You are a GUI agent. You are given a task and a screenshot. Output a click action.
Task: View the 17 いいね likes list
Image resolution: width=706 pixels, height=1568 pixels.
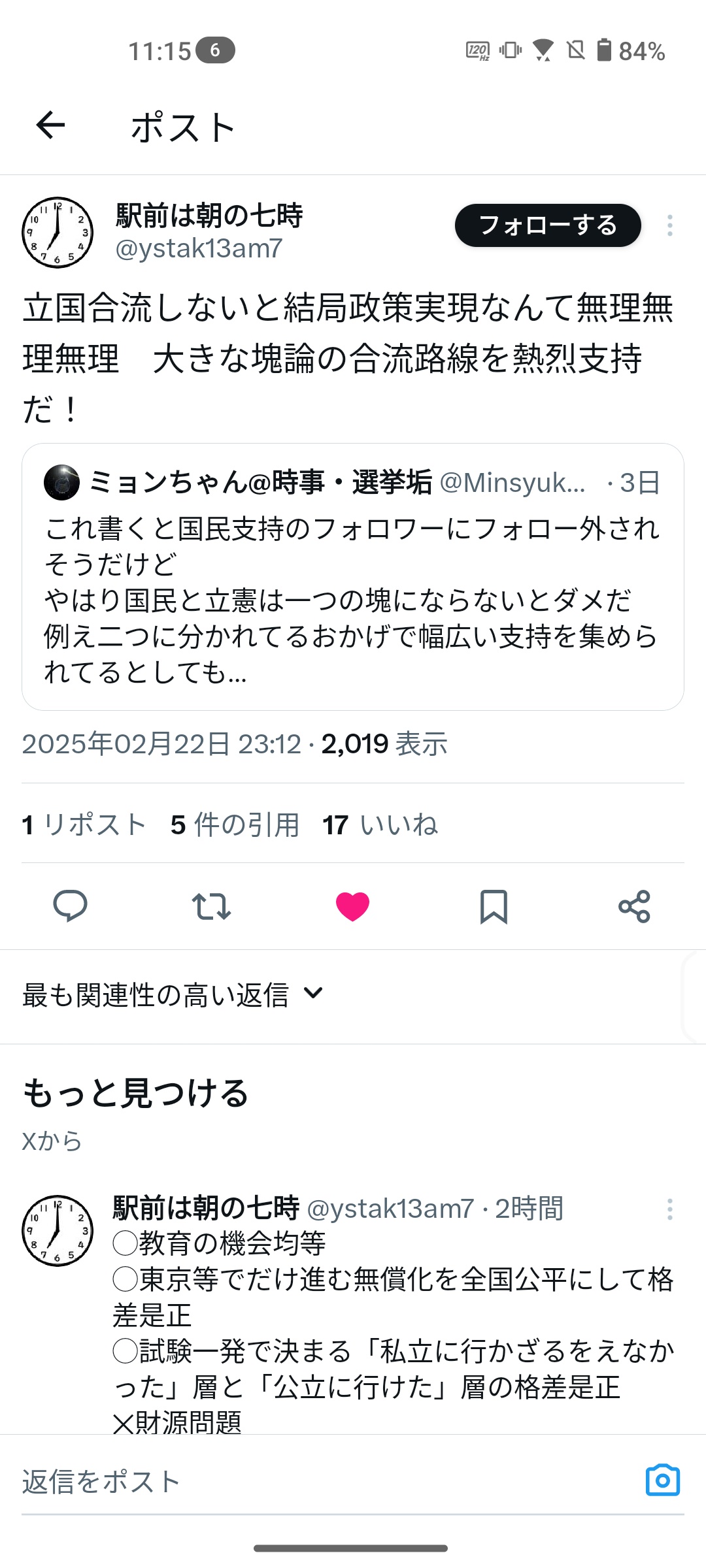click(x=380, y=825)
